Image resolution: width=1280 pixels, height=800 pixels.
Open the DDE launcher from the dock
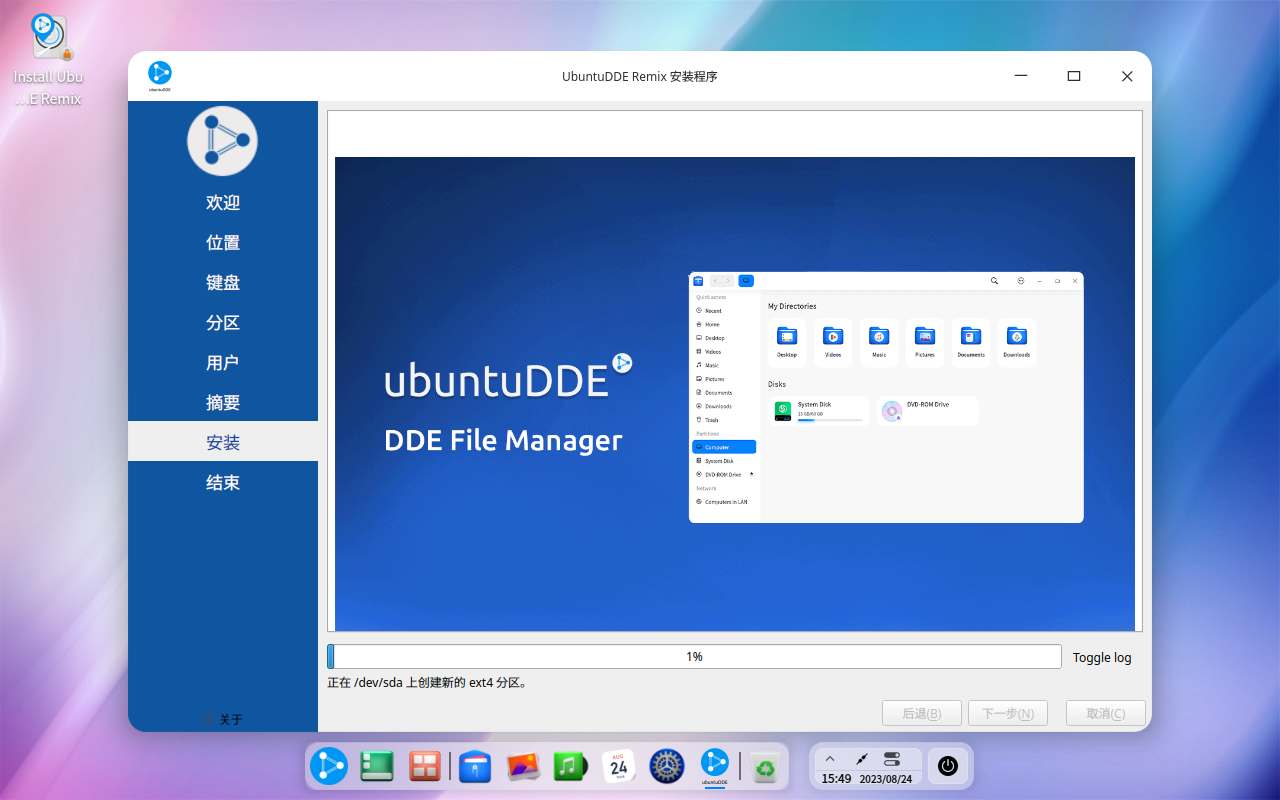(329, 766)
